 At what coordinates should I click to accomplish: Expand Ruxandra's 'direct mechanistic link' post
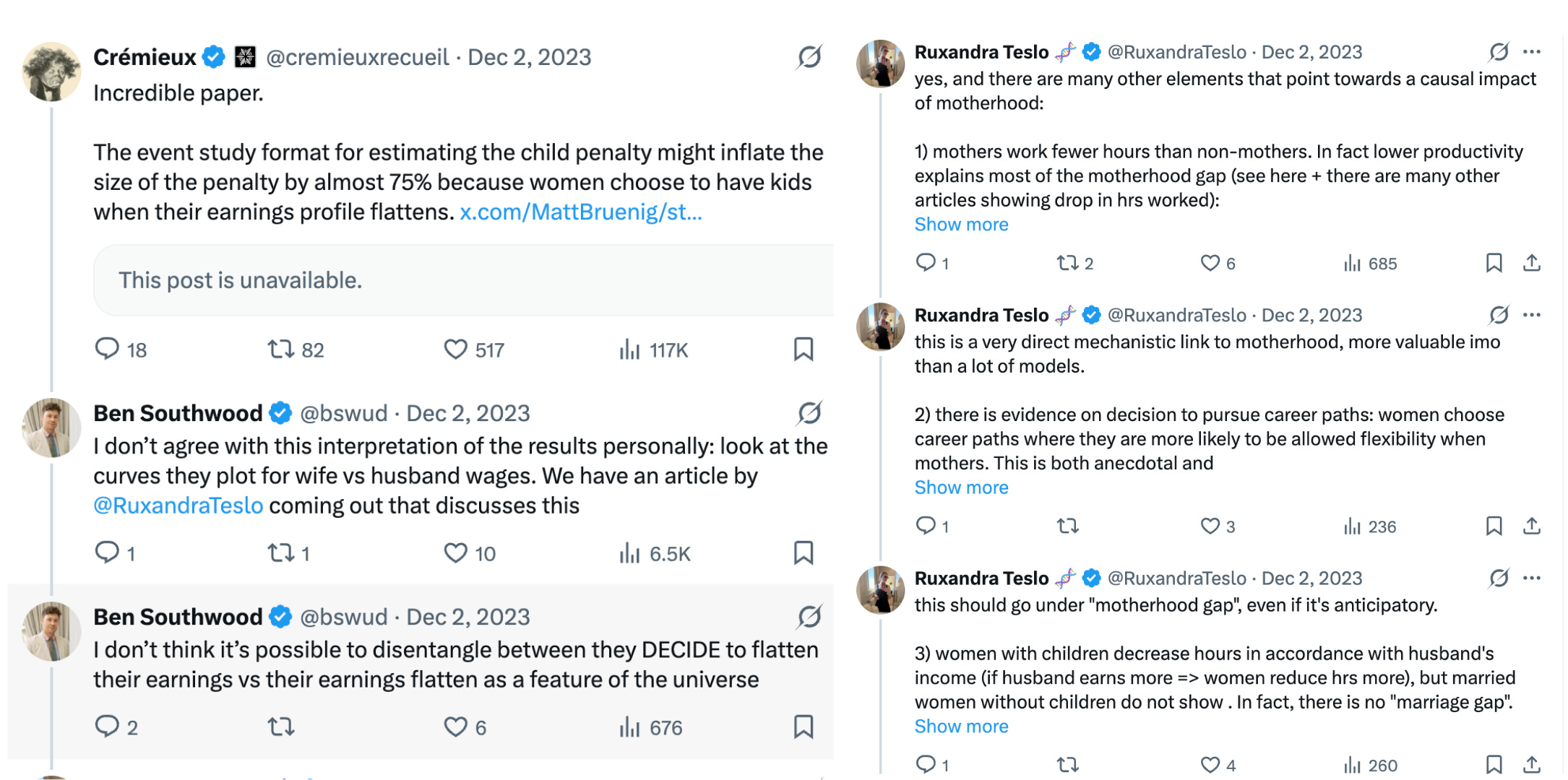click(961, 487)
